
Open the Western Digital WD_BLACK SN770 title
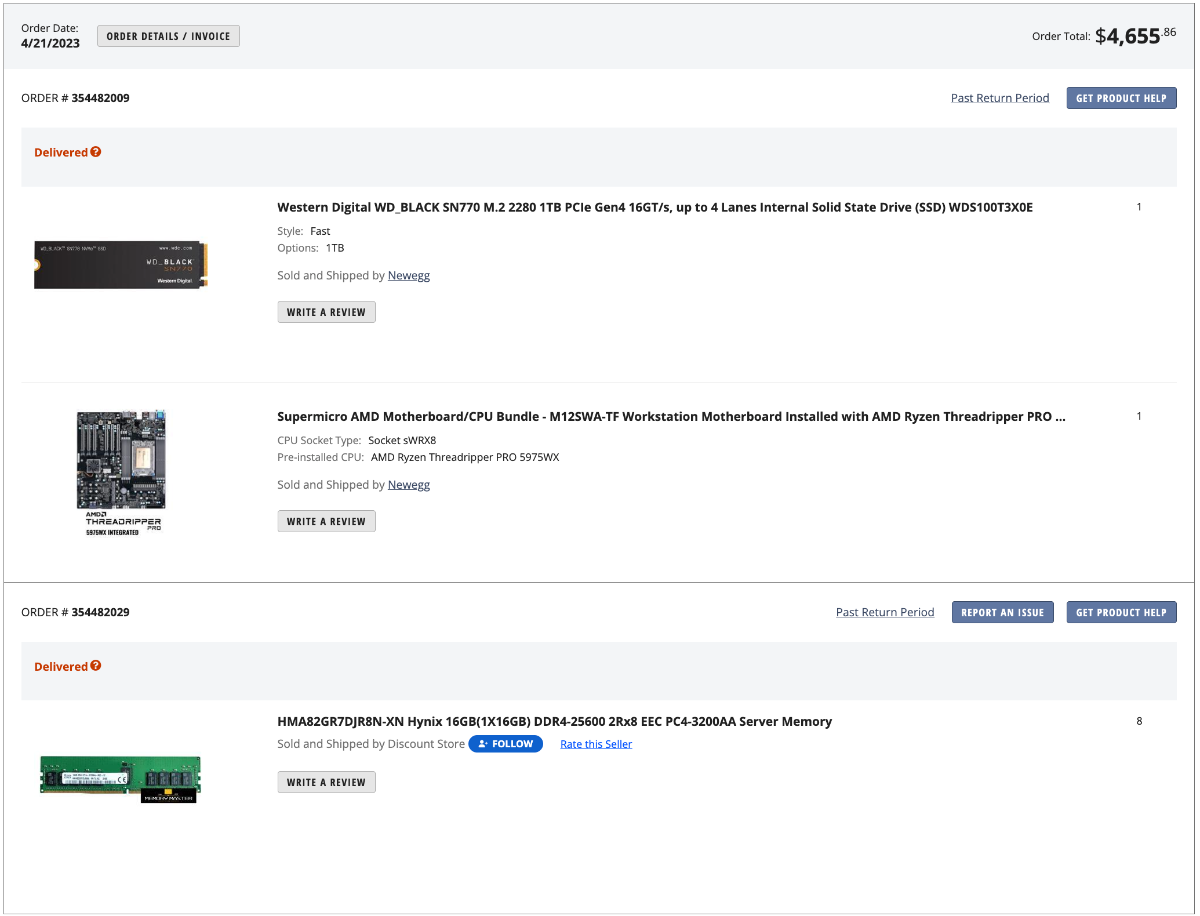tap(654, 208)
